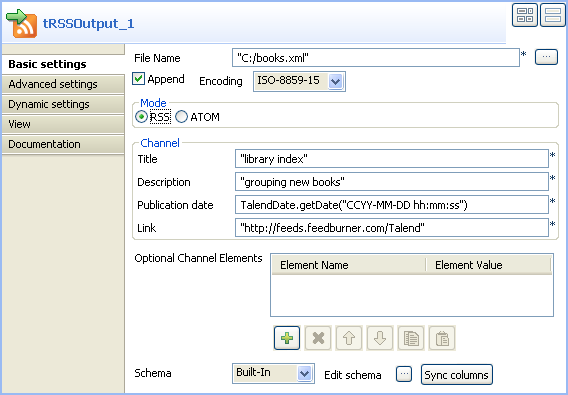Click the Sync columns button
The image size is (568, 395).
point(456,374)
